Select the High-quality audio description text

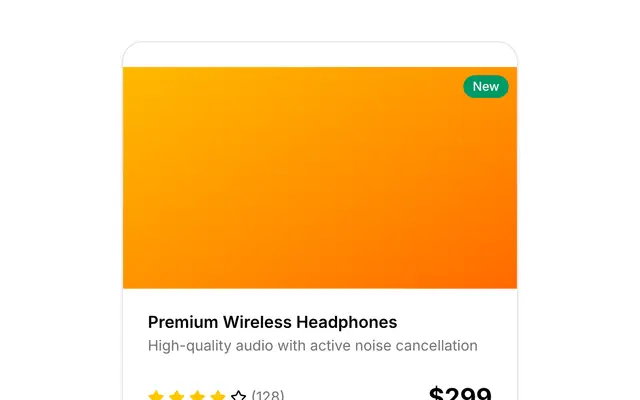tap(313, 346)
